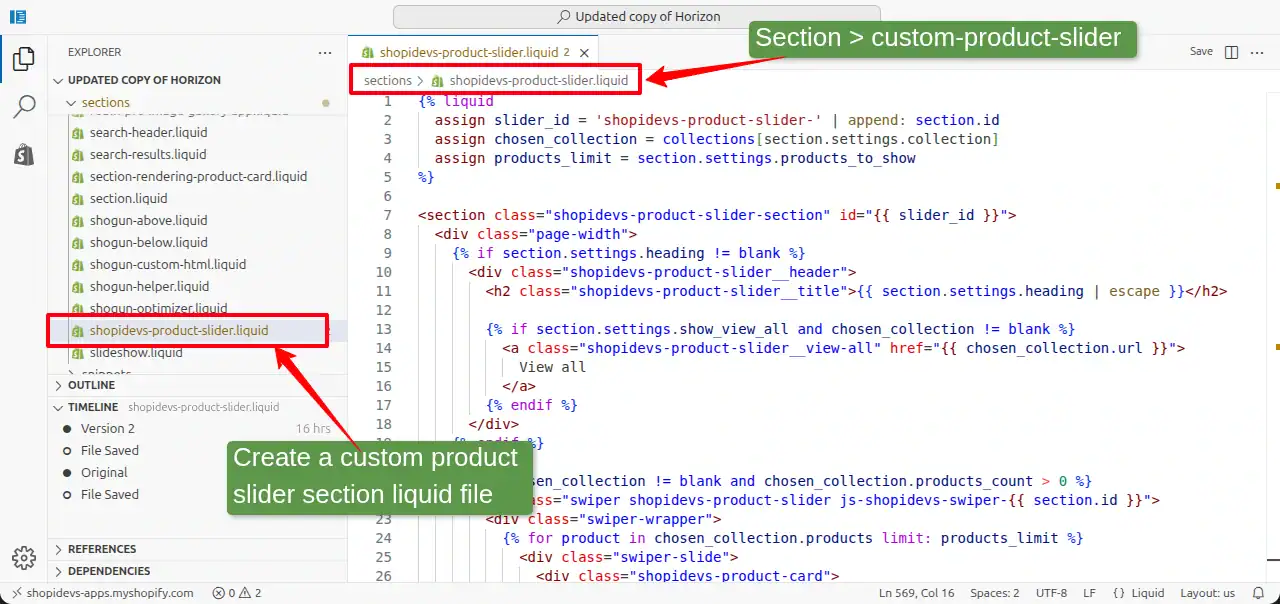Click the Updated copy of Horizon search box
The width and height of the screenshot is (1280, 604).
[x=637, y=16]
